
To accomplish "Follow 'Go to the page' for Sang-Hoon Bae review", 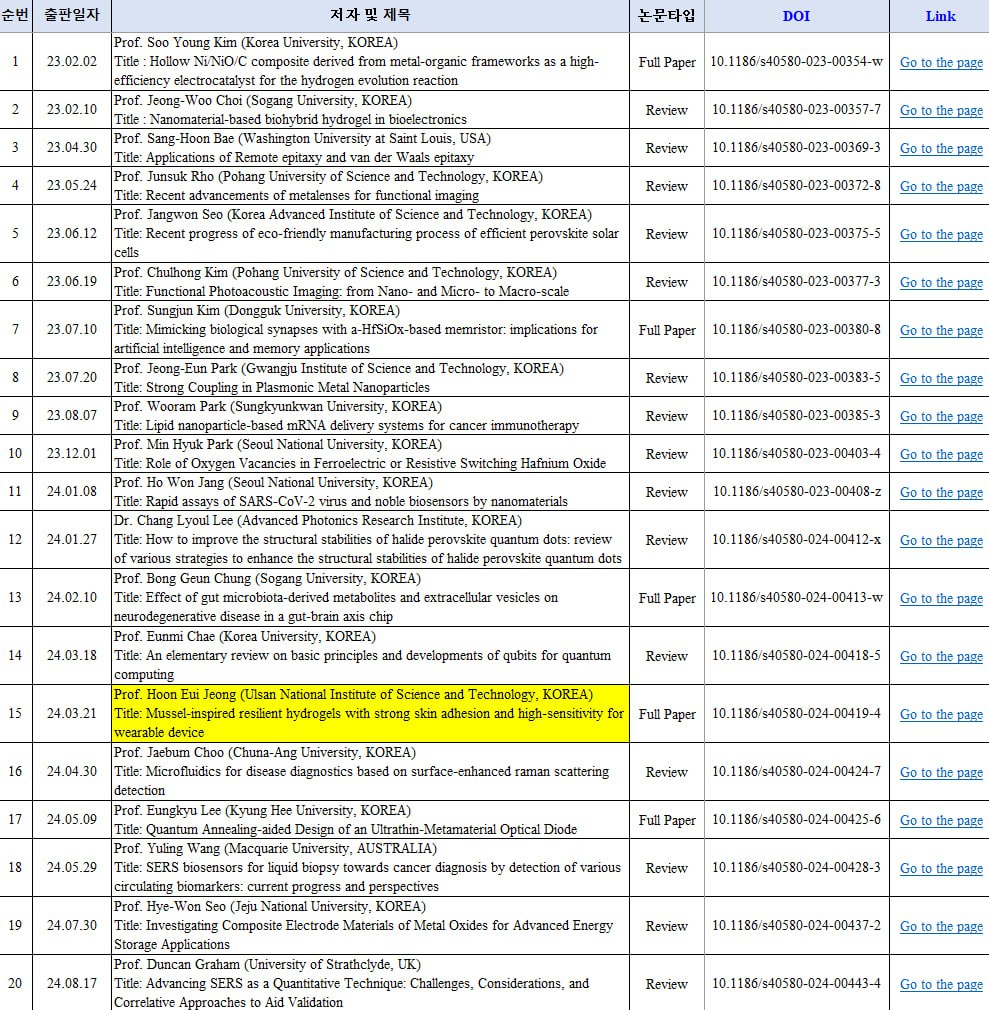I will point(941,148).
